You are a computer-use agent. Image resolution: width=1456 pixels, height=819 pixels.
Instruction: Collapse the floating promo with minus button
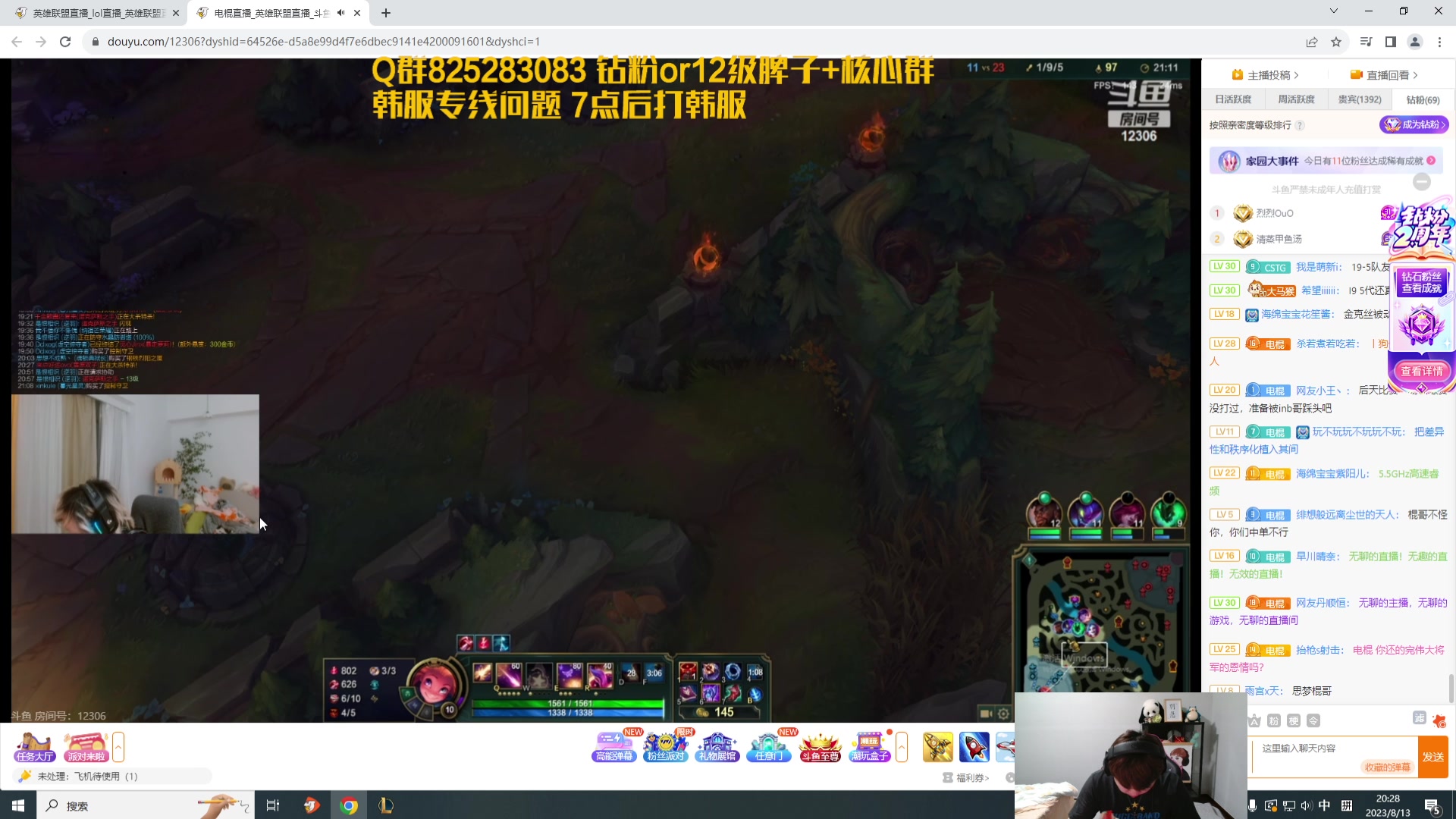1422,181
